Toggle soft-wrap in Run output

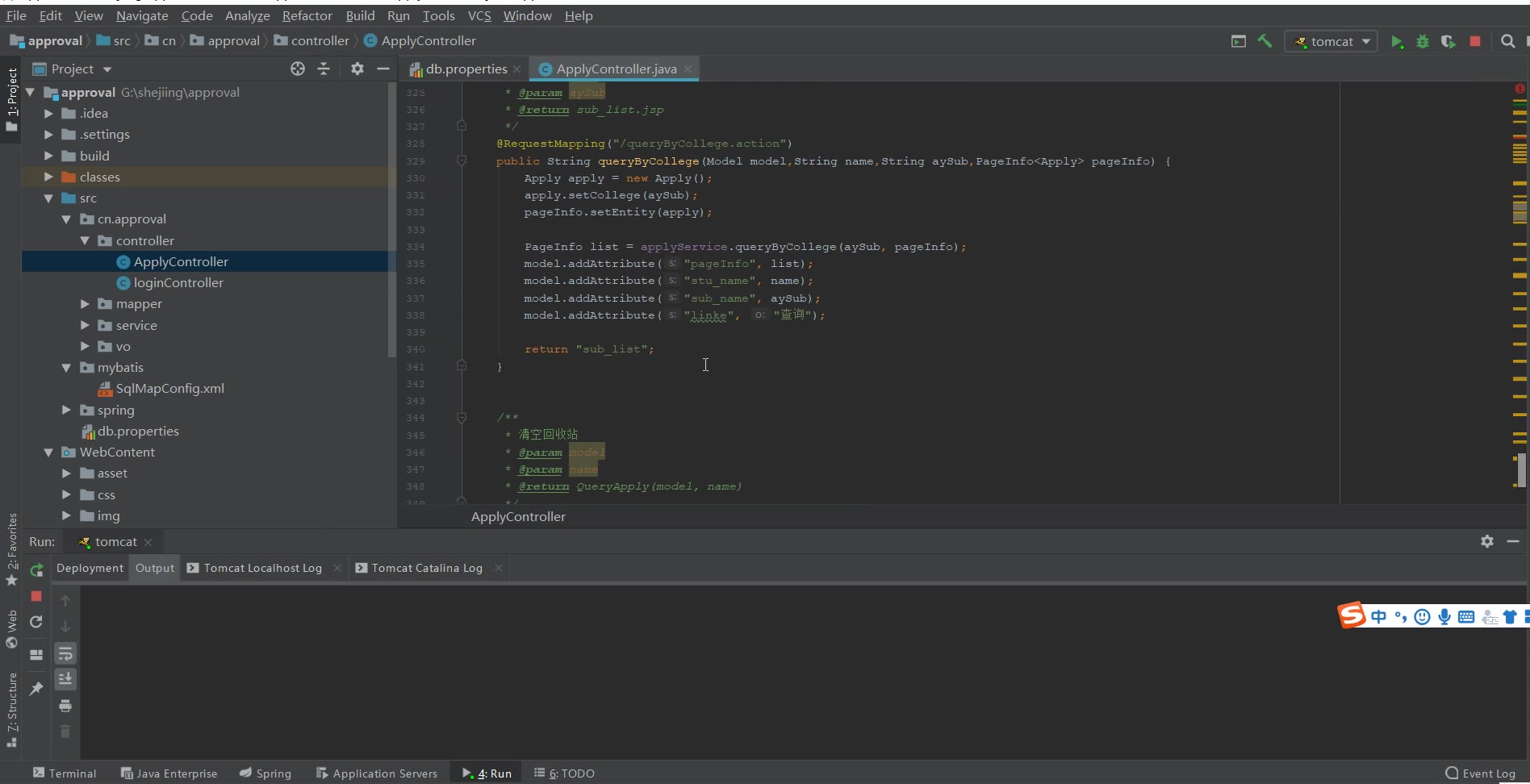click(65, 653)
